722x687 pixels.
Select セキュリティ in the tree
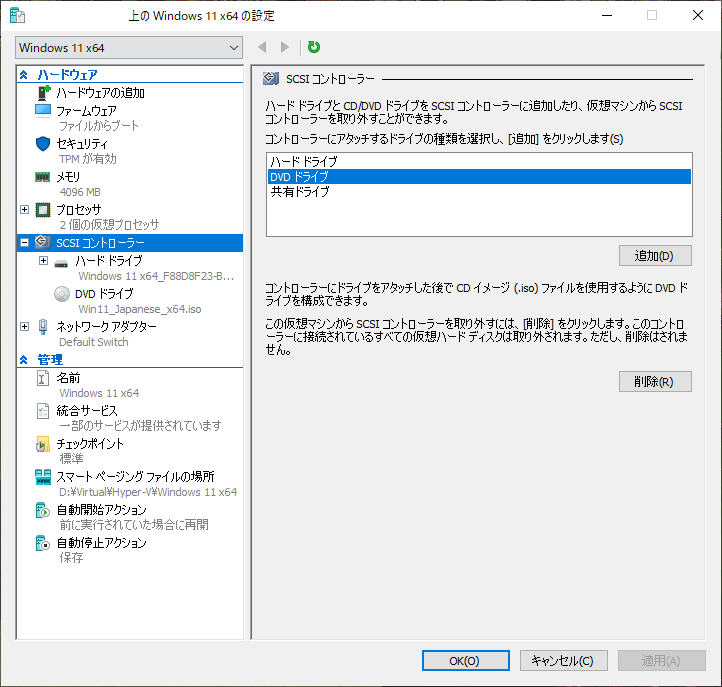tap(82, 144)
